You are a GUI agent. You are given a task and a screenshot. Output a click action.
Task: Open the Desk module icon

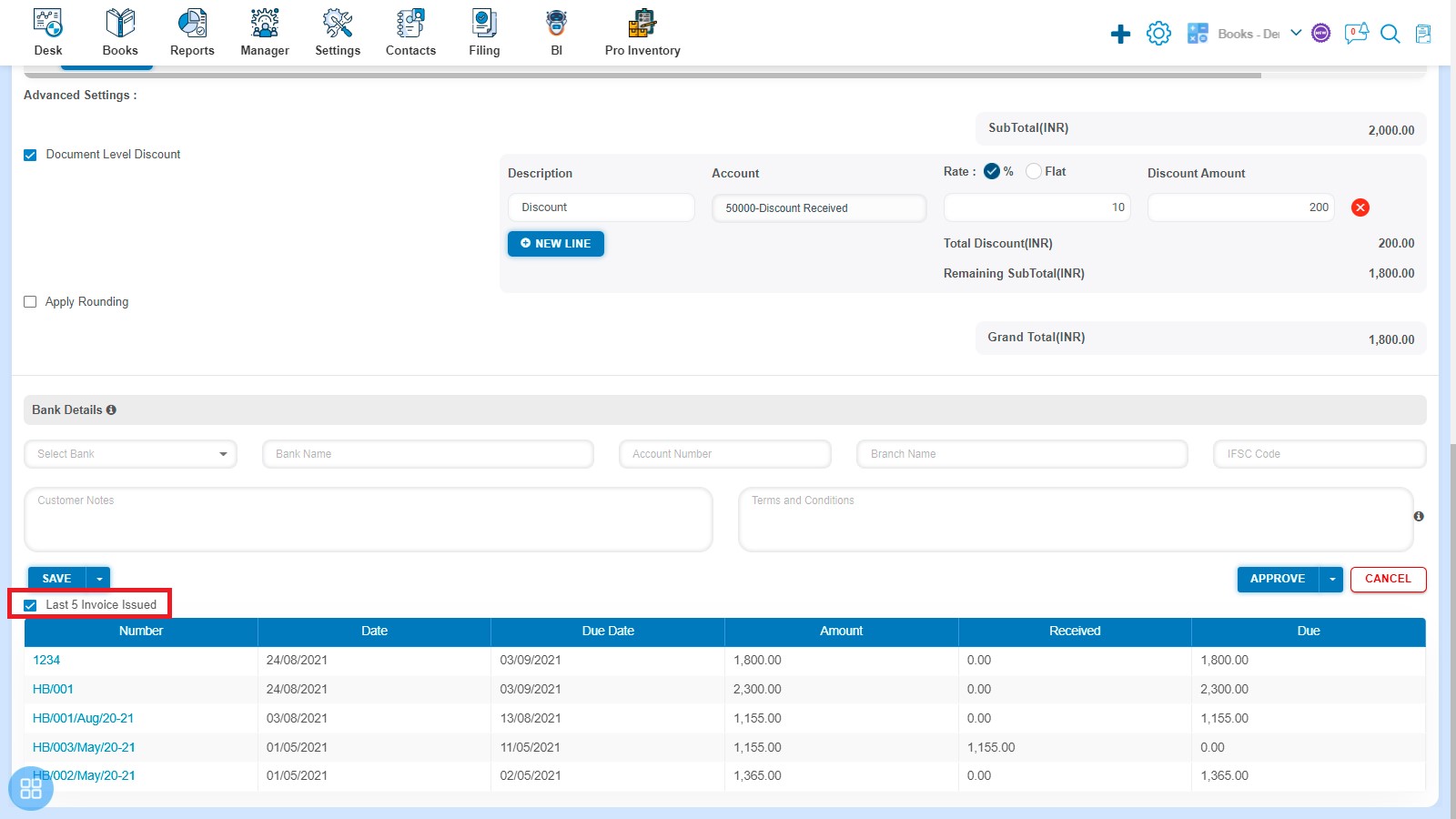pyautogui.click(x=47, y=23)
